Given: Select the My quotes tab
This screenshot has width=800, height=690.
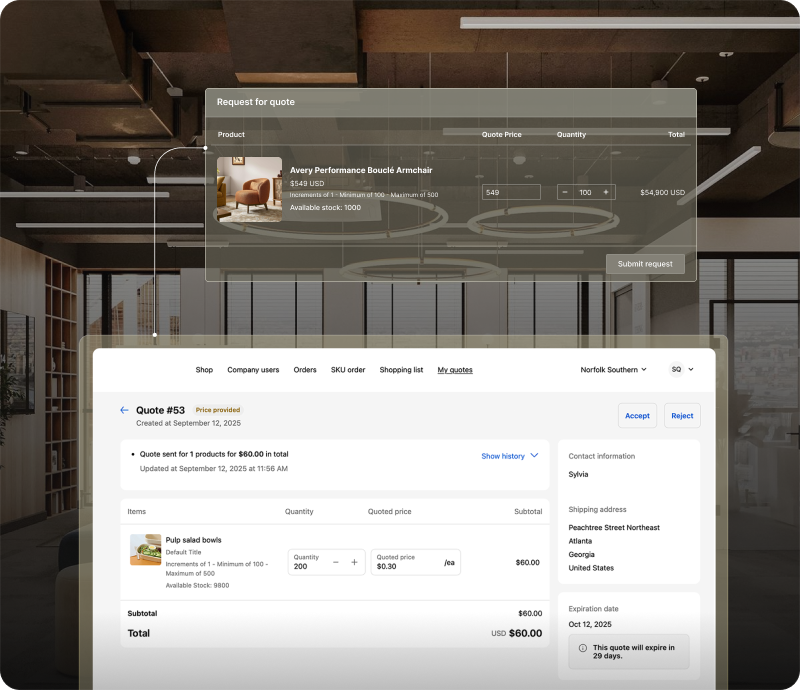Looking at the screenshot, I should (x=455, y=370).
